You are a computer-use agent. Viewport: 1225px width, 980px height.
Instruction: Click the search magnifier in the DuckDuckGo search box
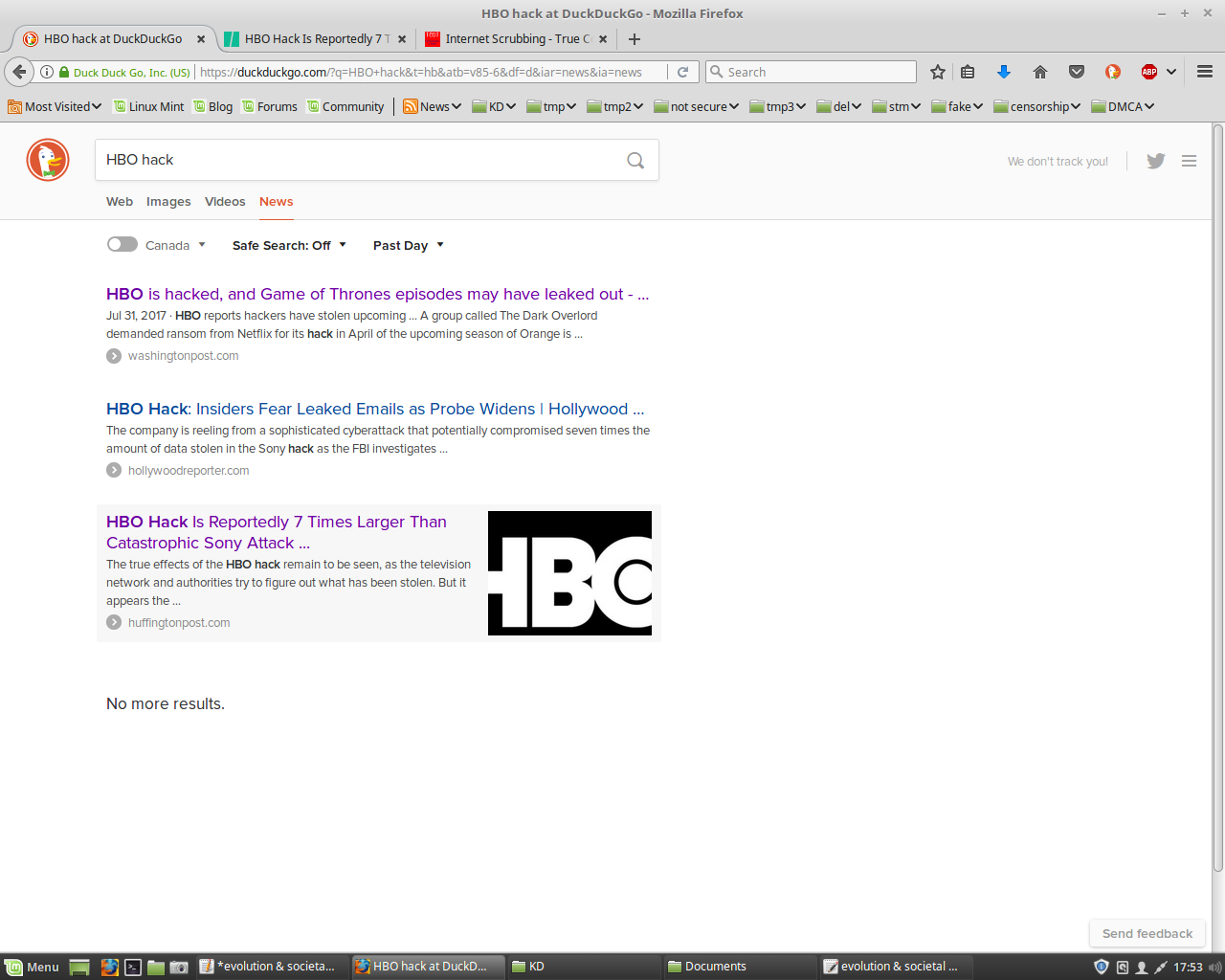click(x=635, y=160)
